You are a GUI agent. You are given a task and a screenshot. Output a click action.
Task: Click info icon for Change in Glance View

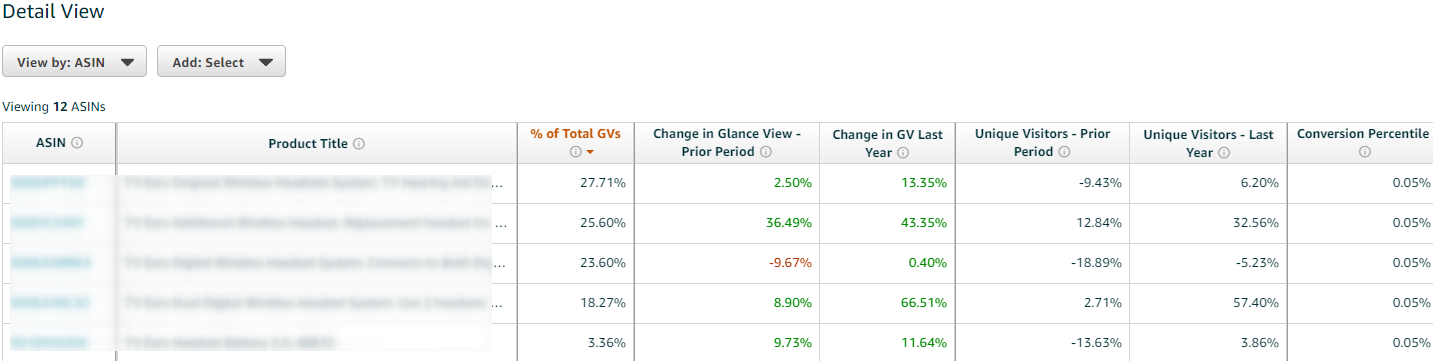click(x=765, y=152)
